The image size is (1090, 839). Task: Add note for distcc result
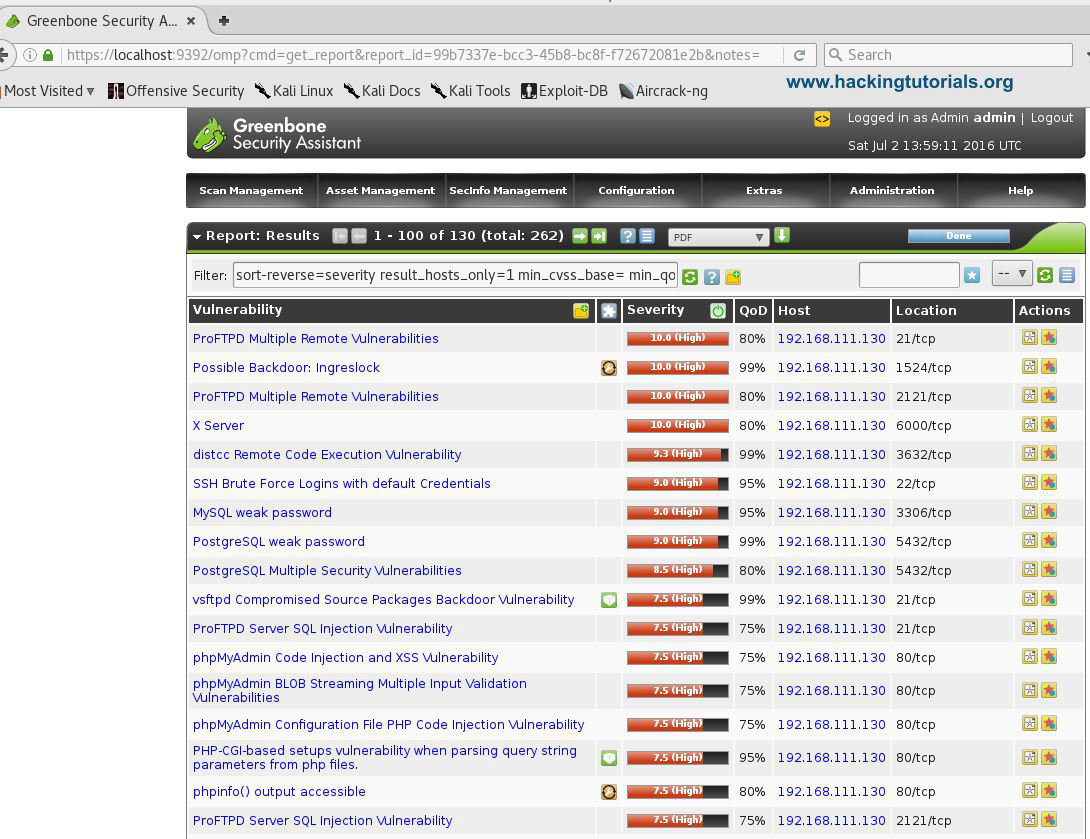pos(1030,454)
